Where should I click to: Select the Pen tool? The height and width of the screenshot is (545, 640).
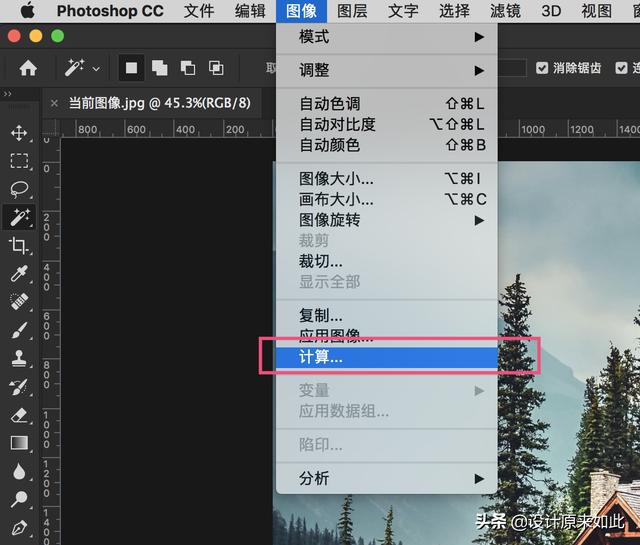click(19, 527)
